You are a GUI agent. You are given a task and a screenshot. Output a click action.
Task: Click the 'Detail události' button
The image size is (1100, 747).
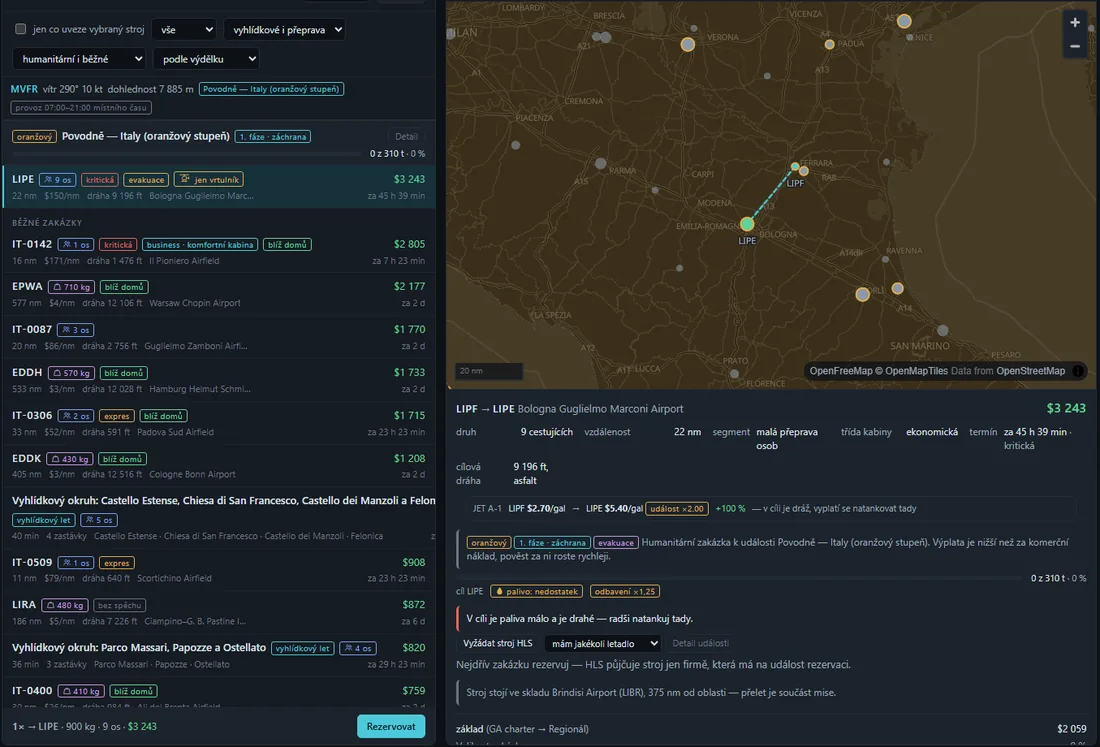coord(700,643)
